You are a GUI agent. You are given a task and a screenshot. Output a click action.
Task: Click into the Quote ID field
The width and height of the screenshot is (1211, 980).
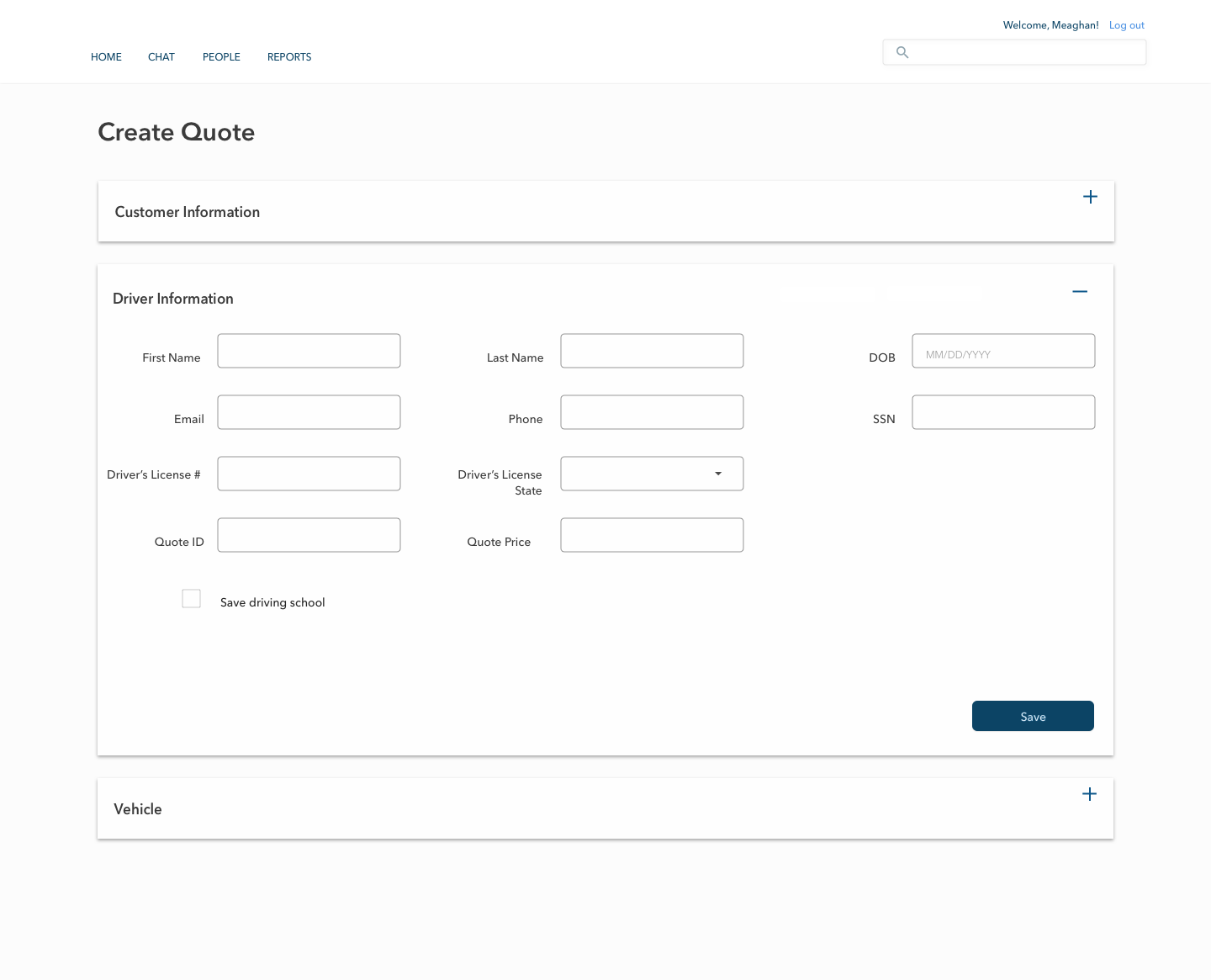tap(309, 535)
